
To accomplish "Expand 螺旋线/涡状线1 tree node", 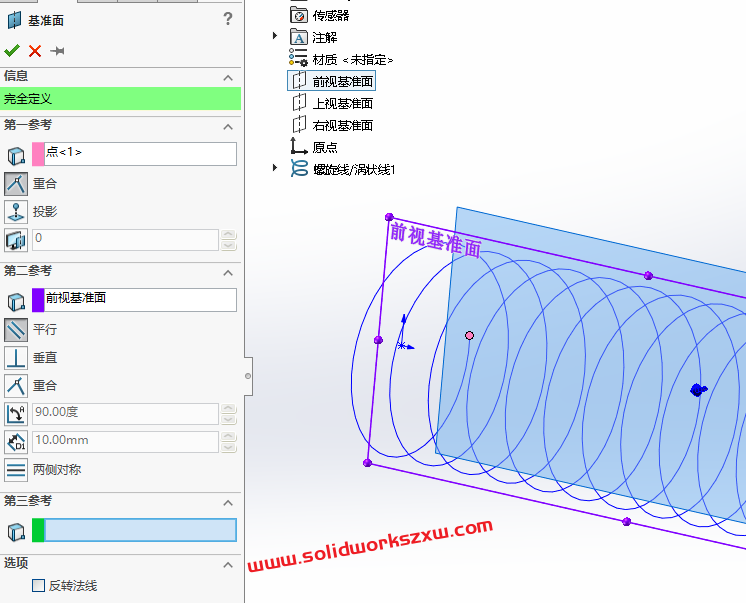I will (x=275, y=168).
